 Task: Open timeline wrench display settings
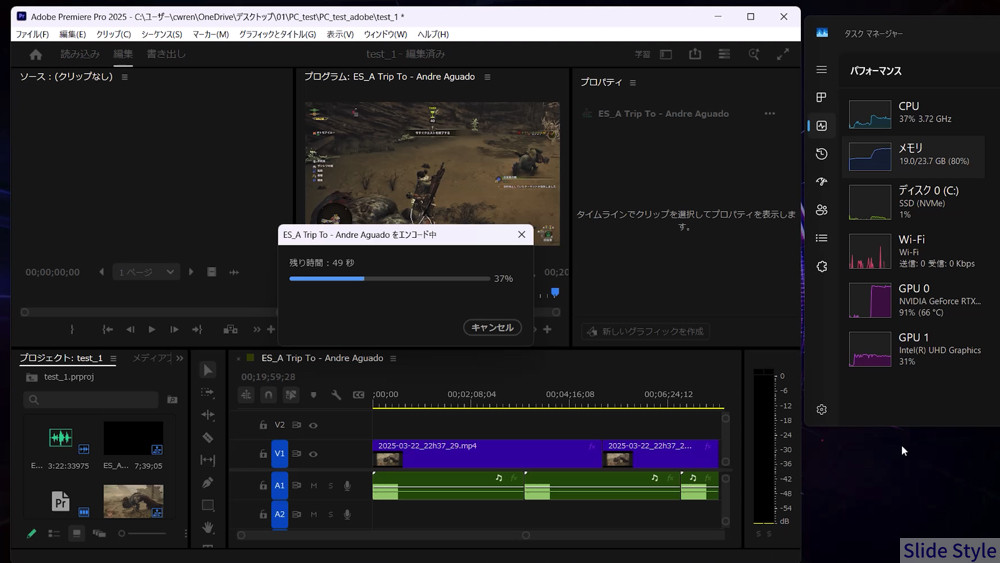tap(336, 395)
